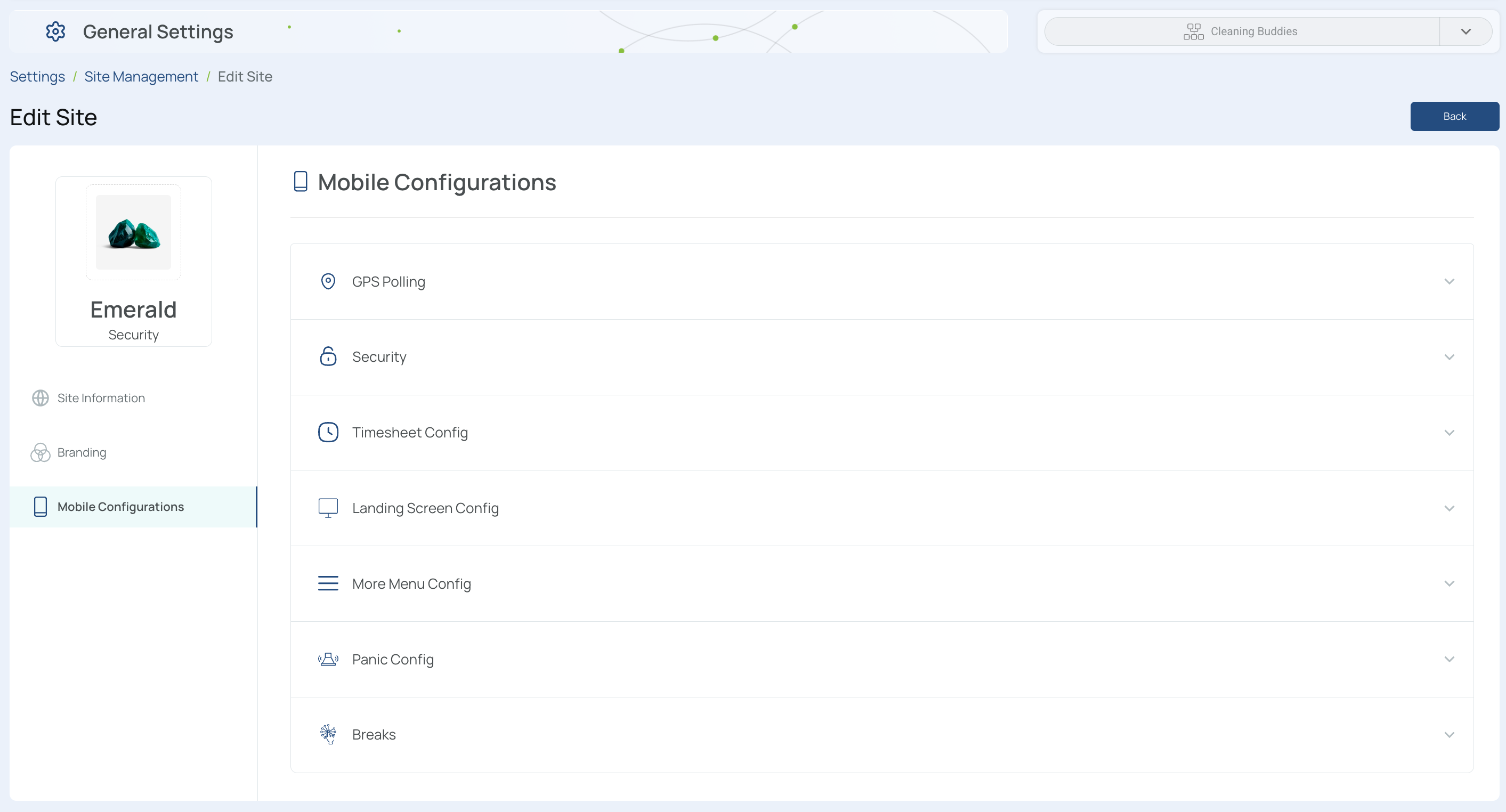Viewport: 1506px width, 812px height.
Task: Click the General Settings gear icon
Action: coord(55,31)
